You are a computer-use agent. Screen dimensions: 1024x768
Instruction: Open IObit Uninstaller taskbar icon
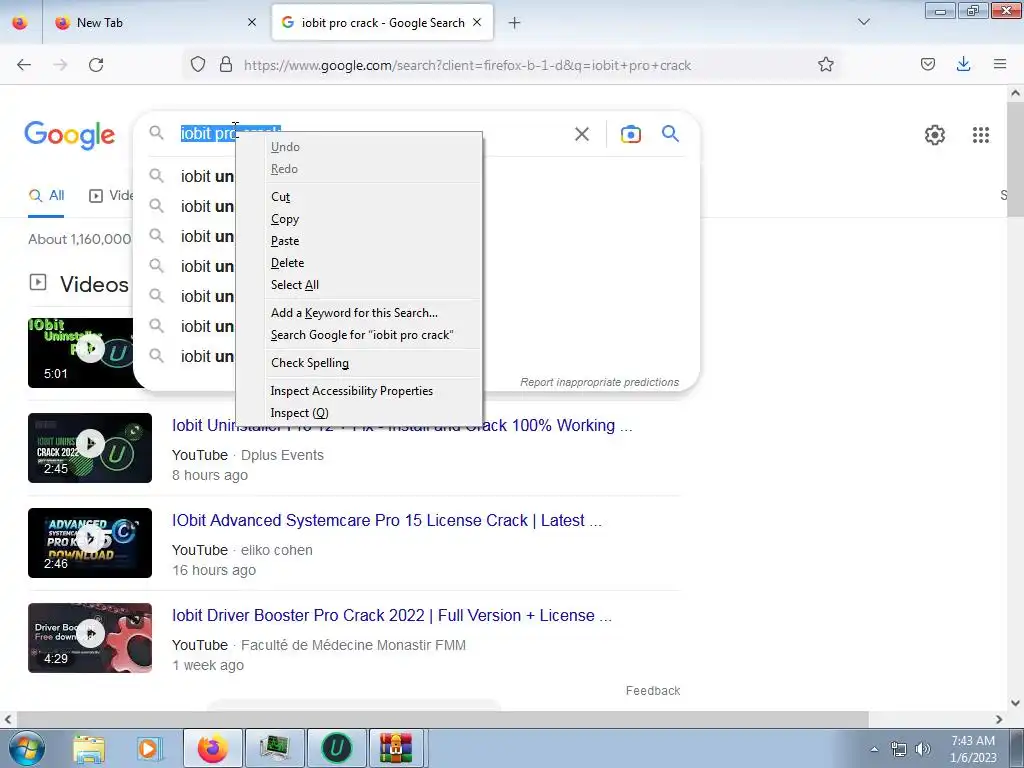click(337, 748)
